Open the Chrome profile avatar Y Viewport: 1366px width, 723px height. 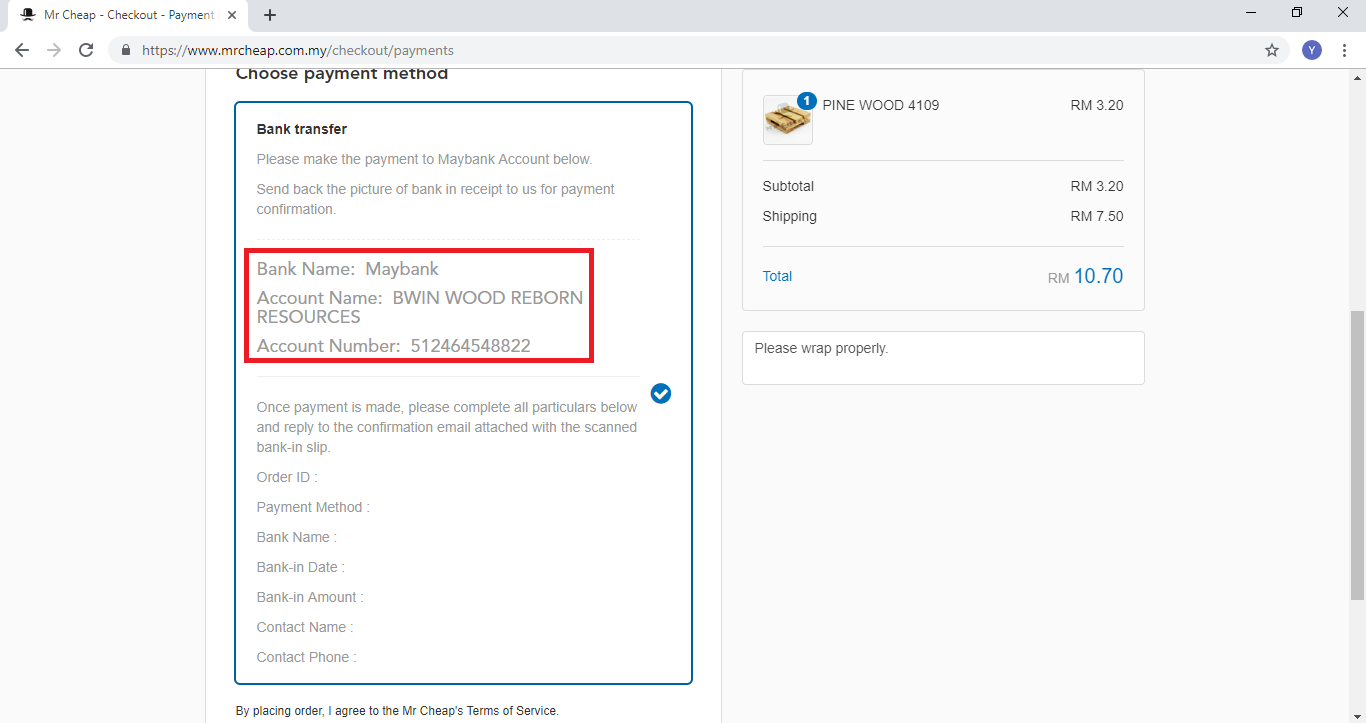point(1312,50)
